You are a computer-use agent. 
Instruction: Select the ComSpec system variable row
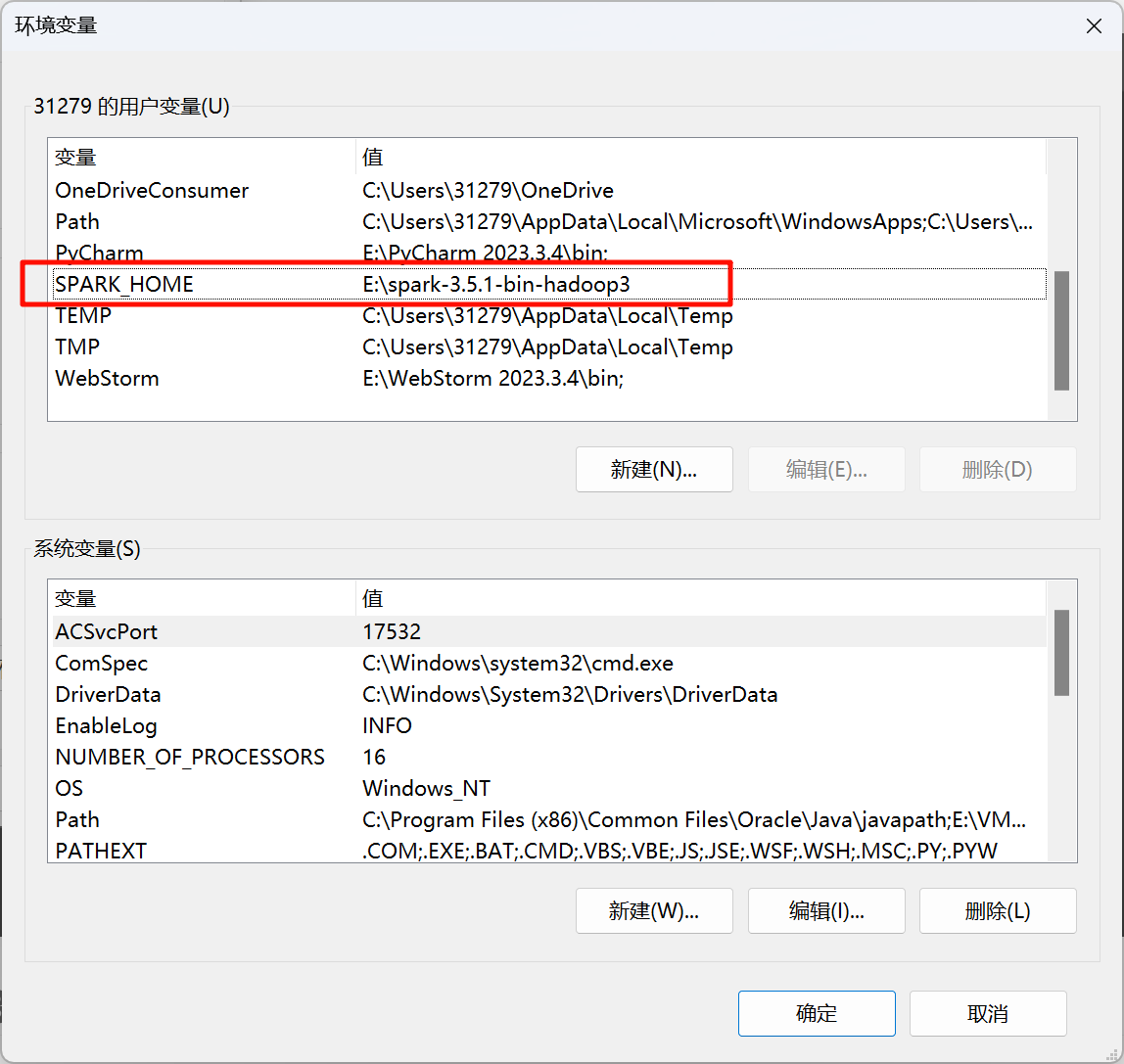101,663
